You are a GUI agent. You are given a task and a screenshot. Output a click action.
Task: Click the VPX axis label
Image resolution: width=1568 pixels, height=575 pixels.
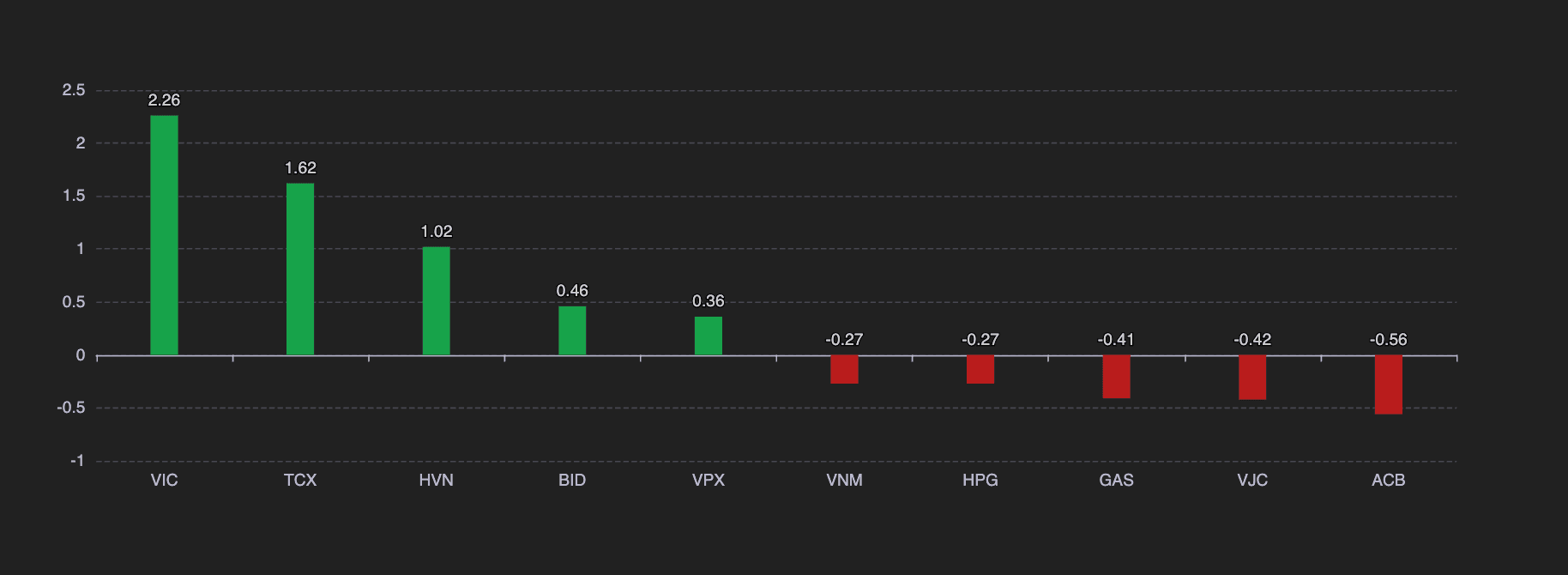[x=709, y=481]
